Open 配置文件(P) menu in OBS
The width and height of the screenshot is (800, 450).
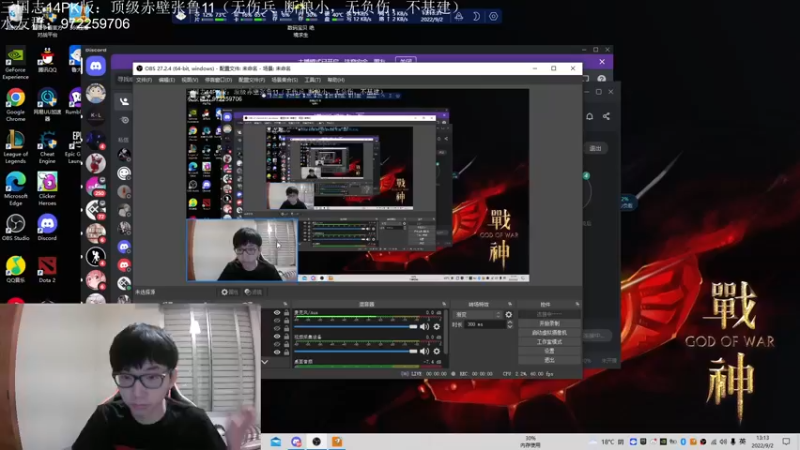pyautogui.click(x=252, y=80)
